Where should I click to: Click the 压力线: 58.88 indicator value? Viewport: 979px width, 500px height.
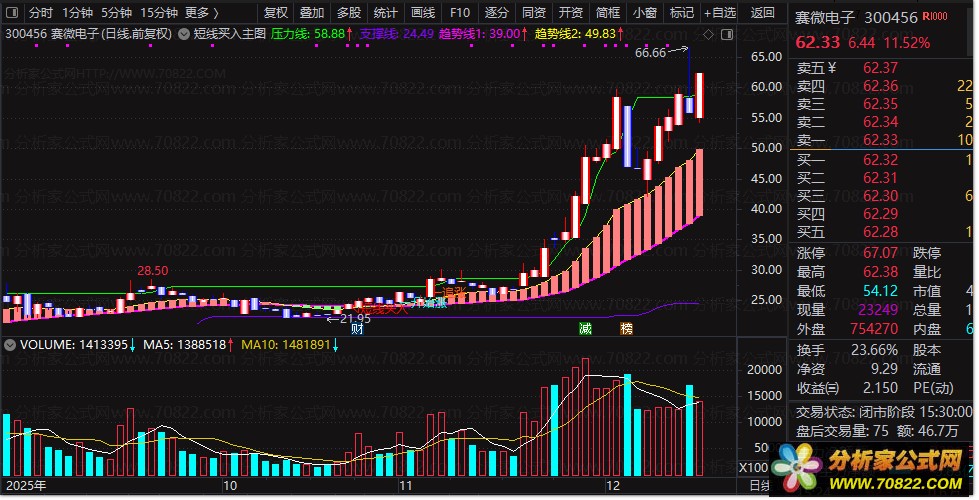312,34
